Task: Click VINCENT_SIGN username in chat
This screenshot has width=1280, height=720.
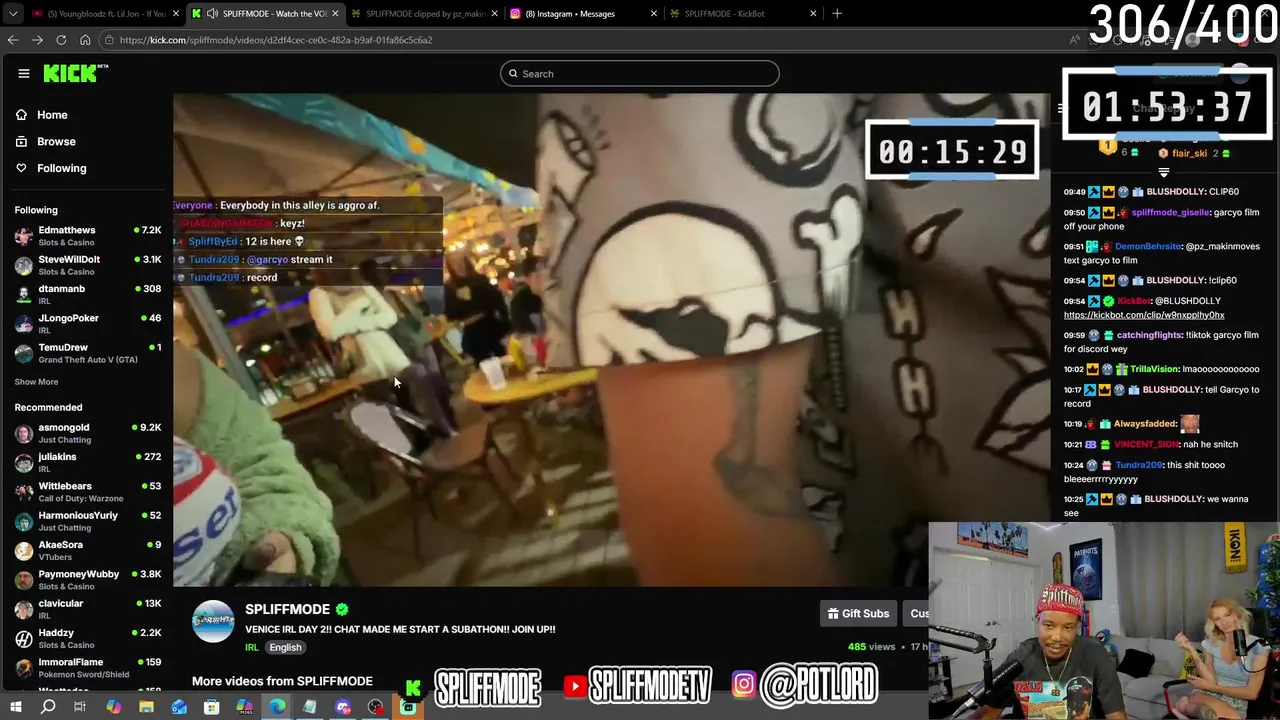Action: click(1146, 444)
